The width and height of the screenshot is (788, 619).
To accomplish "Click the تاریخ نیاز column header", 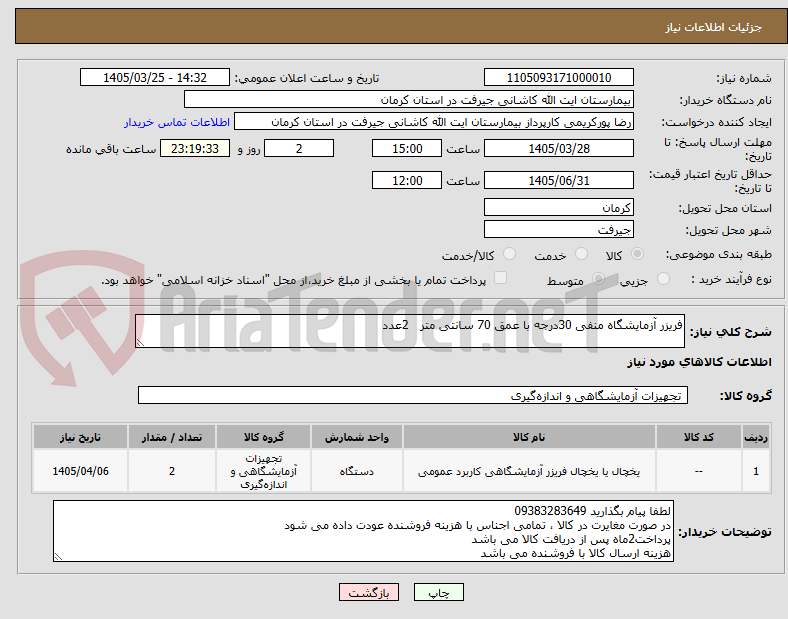I will tap(80, 437).
